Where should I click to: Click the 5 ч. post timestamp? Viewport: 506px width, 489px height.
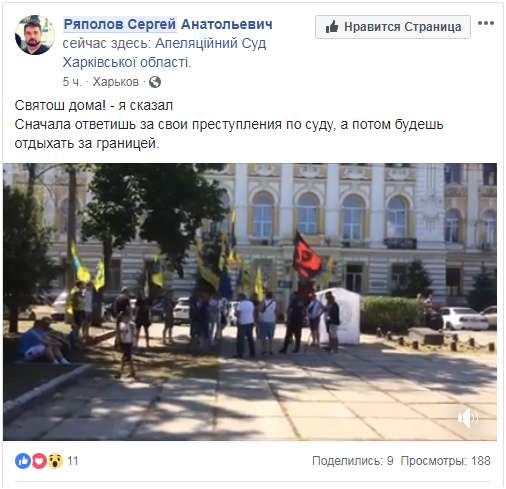click(x=72, y=82)
